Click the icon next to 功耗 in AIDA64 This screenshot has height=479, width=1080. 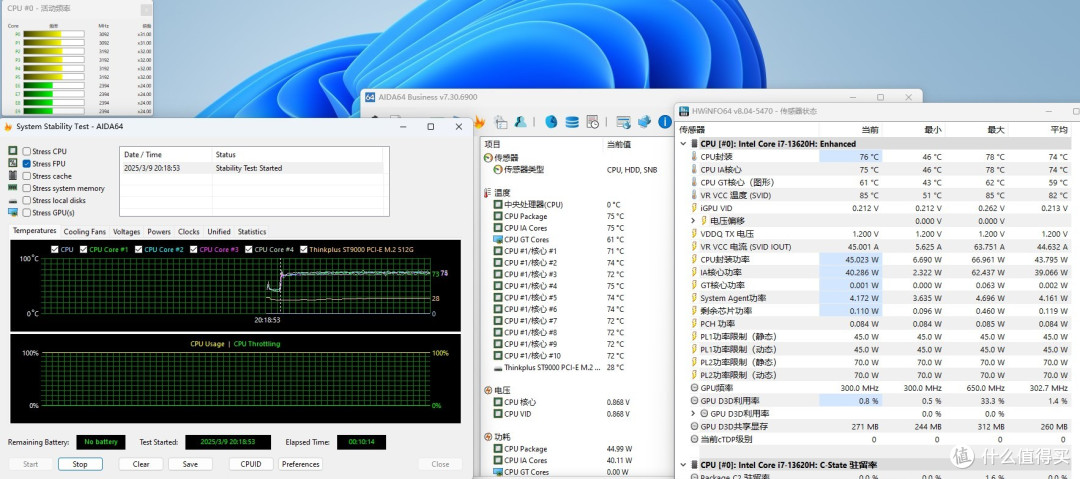point(488,437)
